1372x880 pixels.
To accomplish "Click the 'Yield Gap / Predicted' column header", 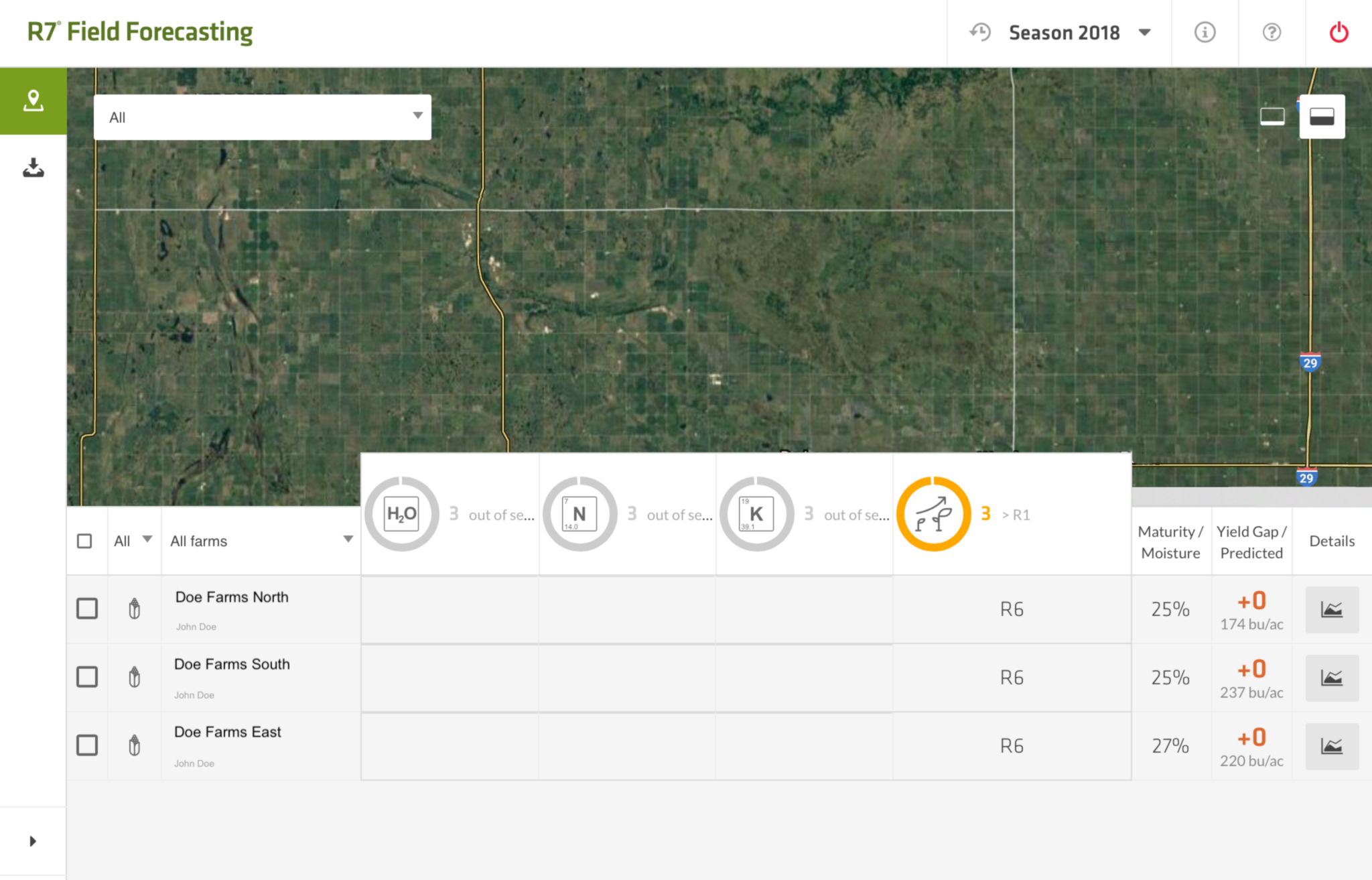I will (x=1251, y=542).
